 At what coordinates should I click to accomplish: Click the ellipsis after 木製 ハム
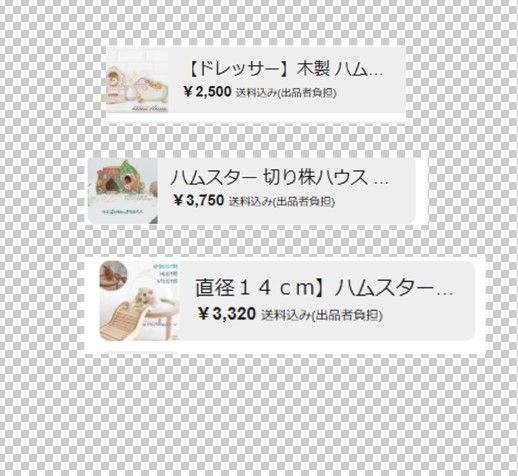(377, 73)
